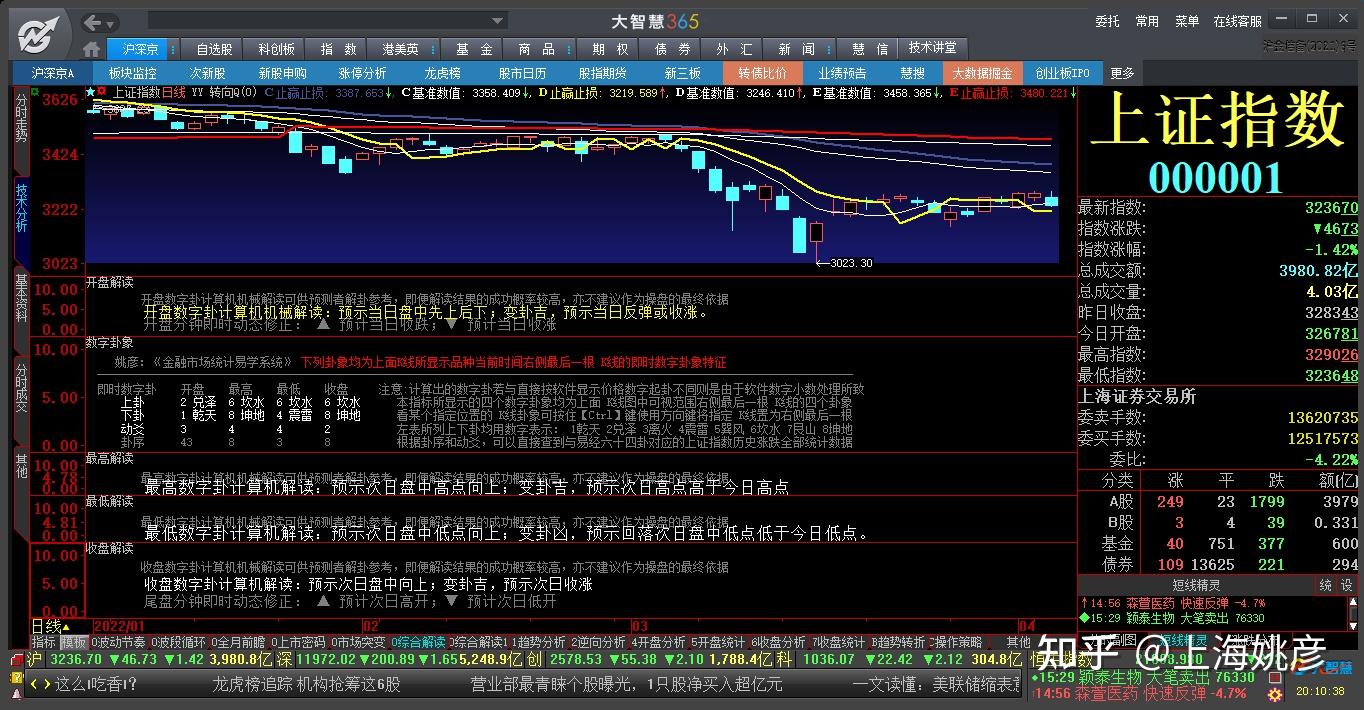
Task: Open 慧搜
Action: point(912,73)
